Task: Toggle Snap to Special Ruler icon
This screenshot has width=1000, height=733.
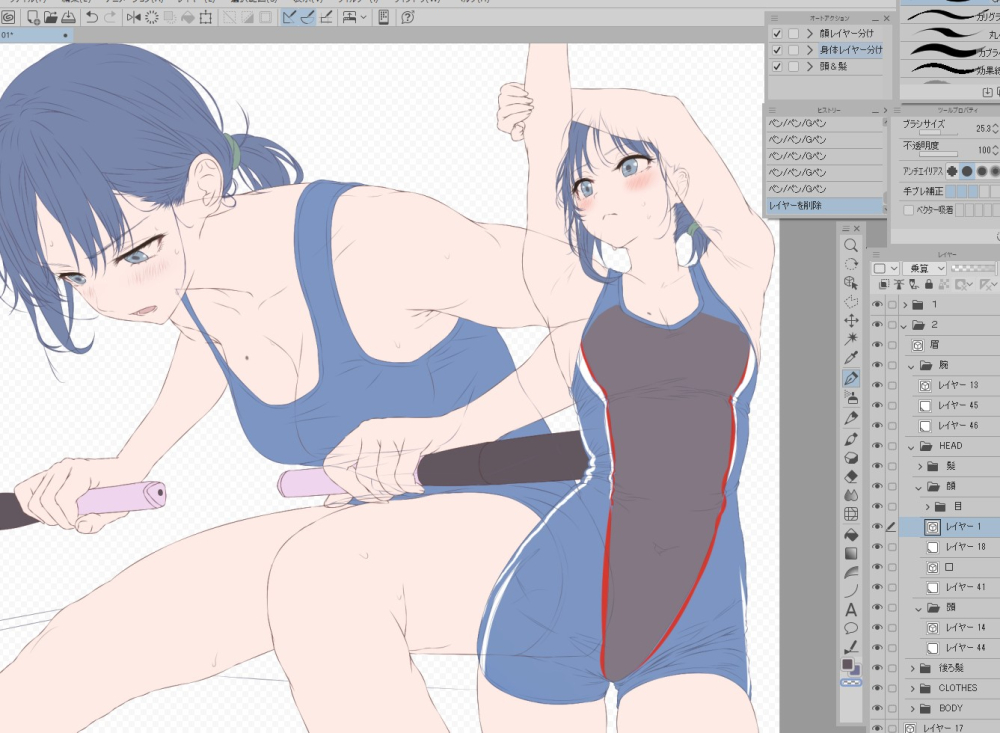Action: point(307,17)
